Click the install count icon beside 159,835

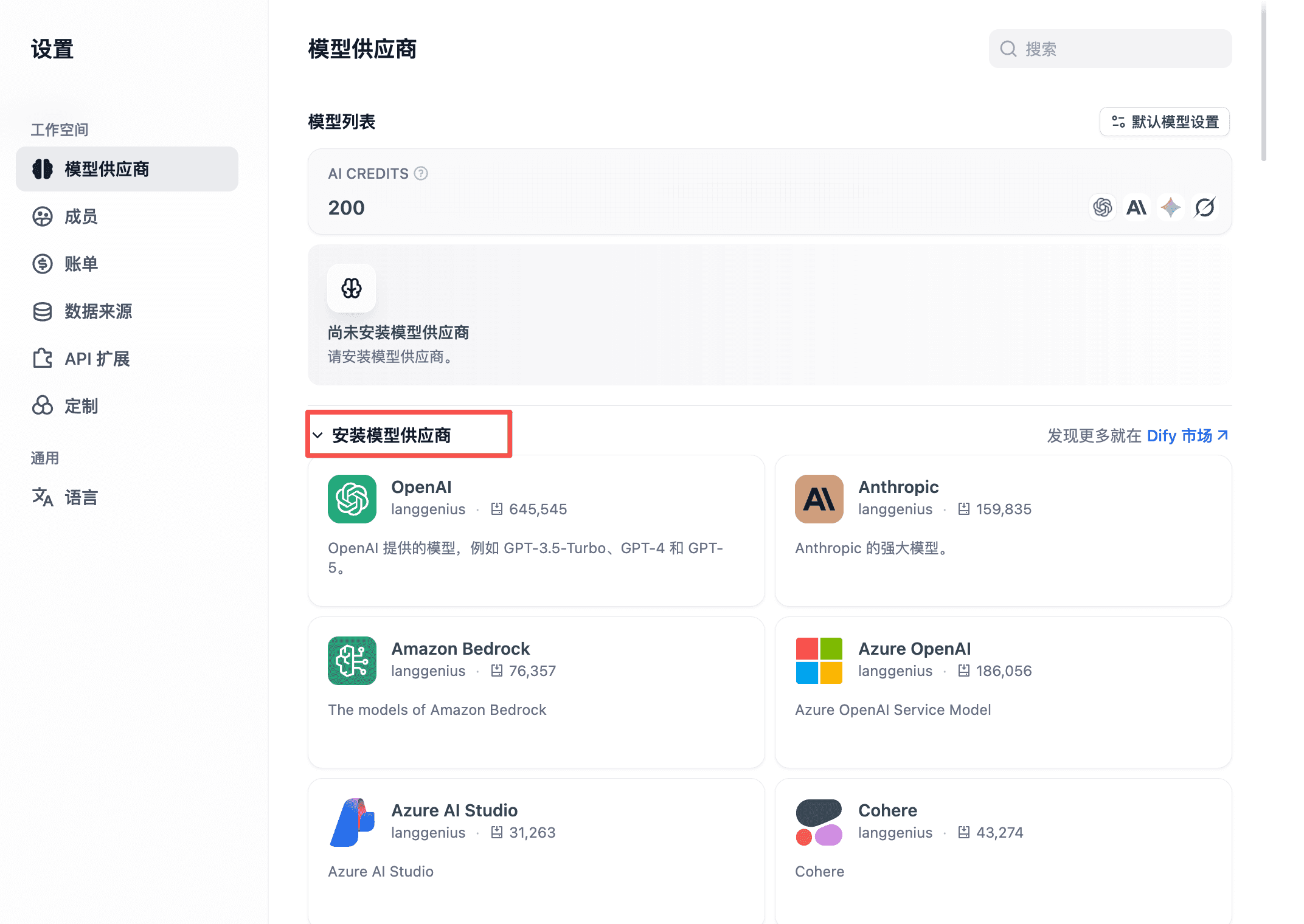point(964,509)
